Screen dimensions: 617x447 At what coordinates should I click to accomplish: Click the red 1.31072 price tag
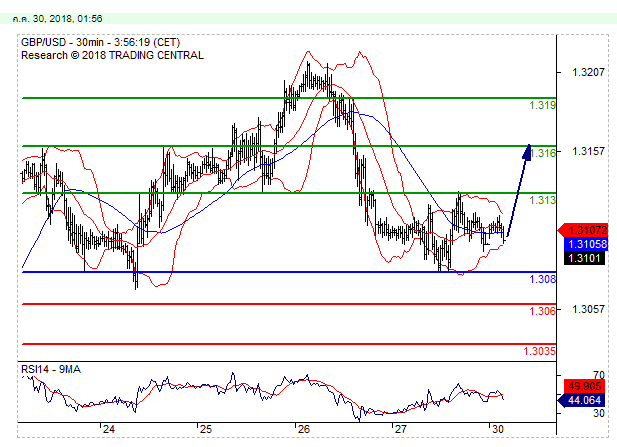[x=583, y=230]
